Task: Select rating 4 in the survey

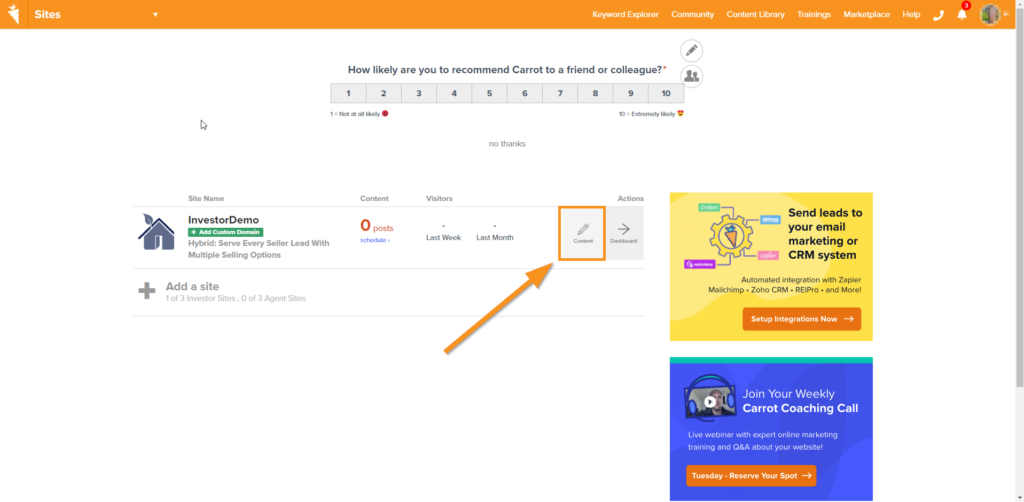Action: (454, 93)
